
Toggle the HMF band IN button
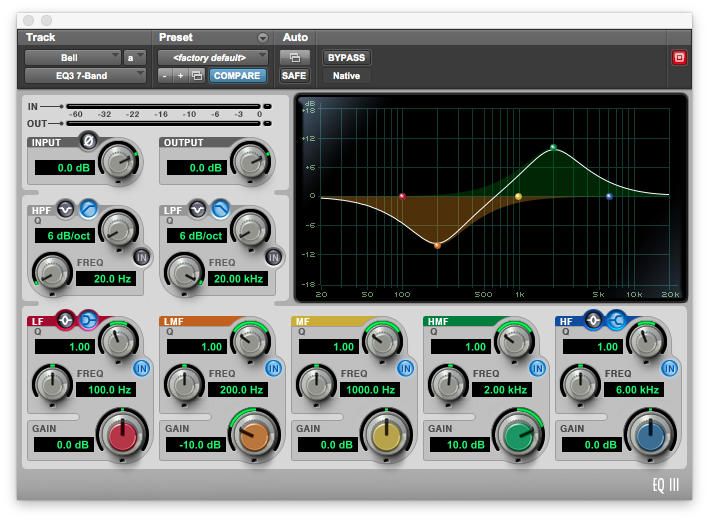point(537,368)
